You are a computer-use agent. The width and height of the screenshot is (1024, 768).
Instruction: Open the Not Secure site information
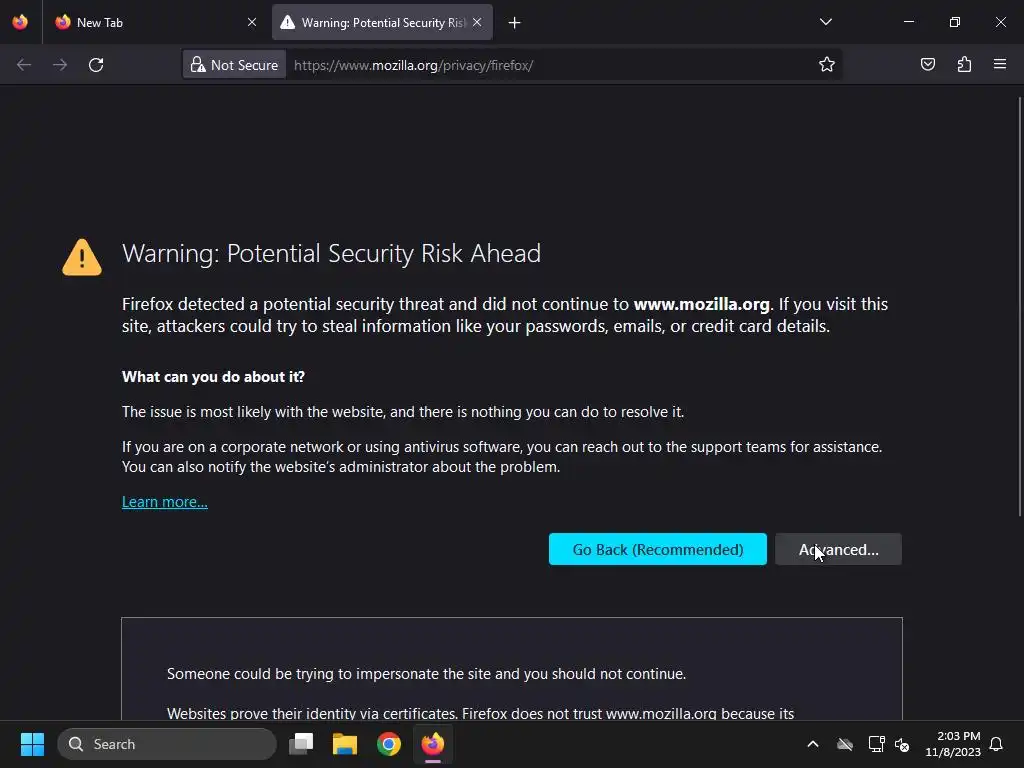(234, 65)
